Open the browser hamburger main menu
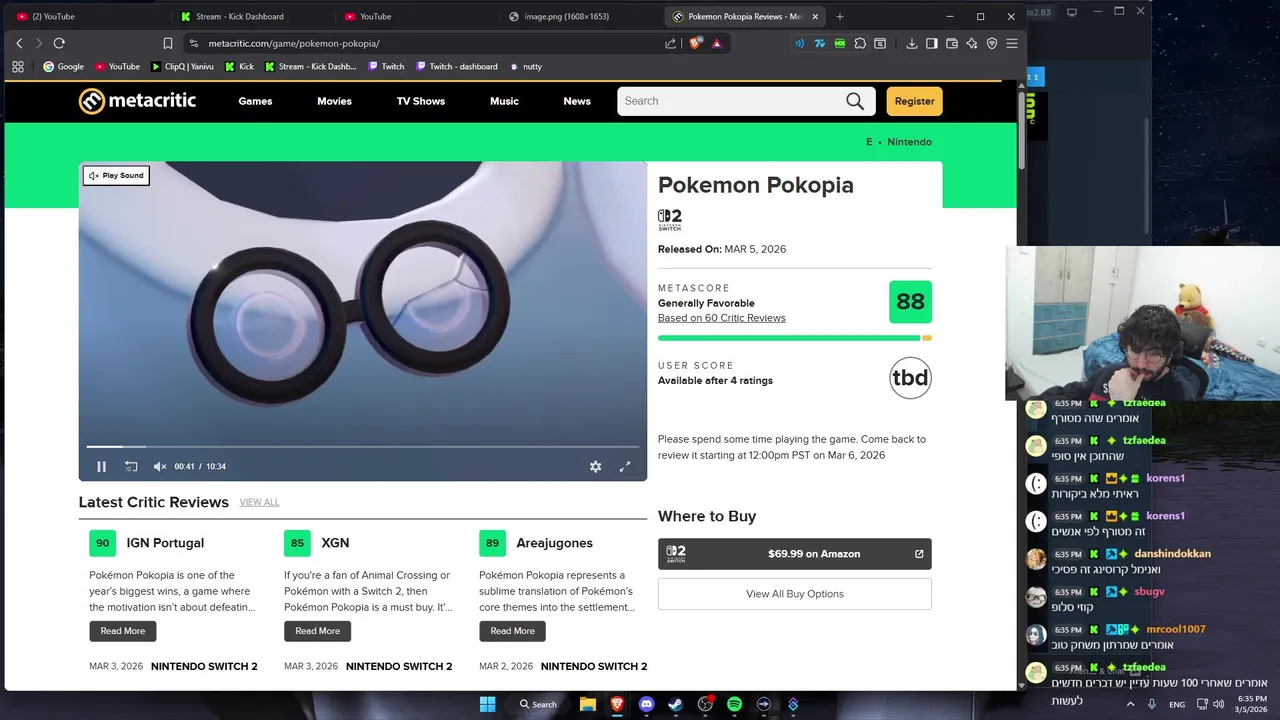1280x720 pixels. 1012,43
